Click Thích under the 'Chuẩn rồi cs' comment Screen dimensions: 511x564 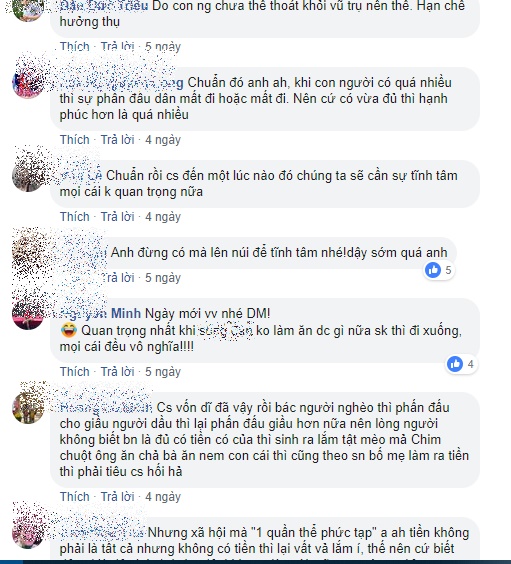tap(74, 217)
